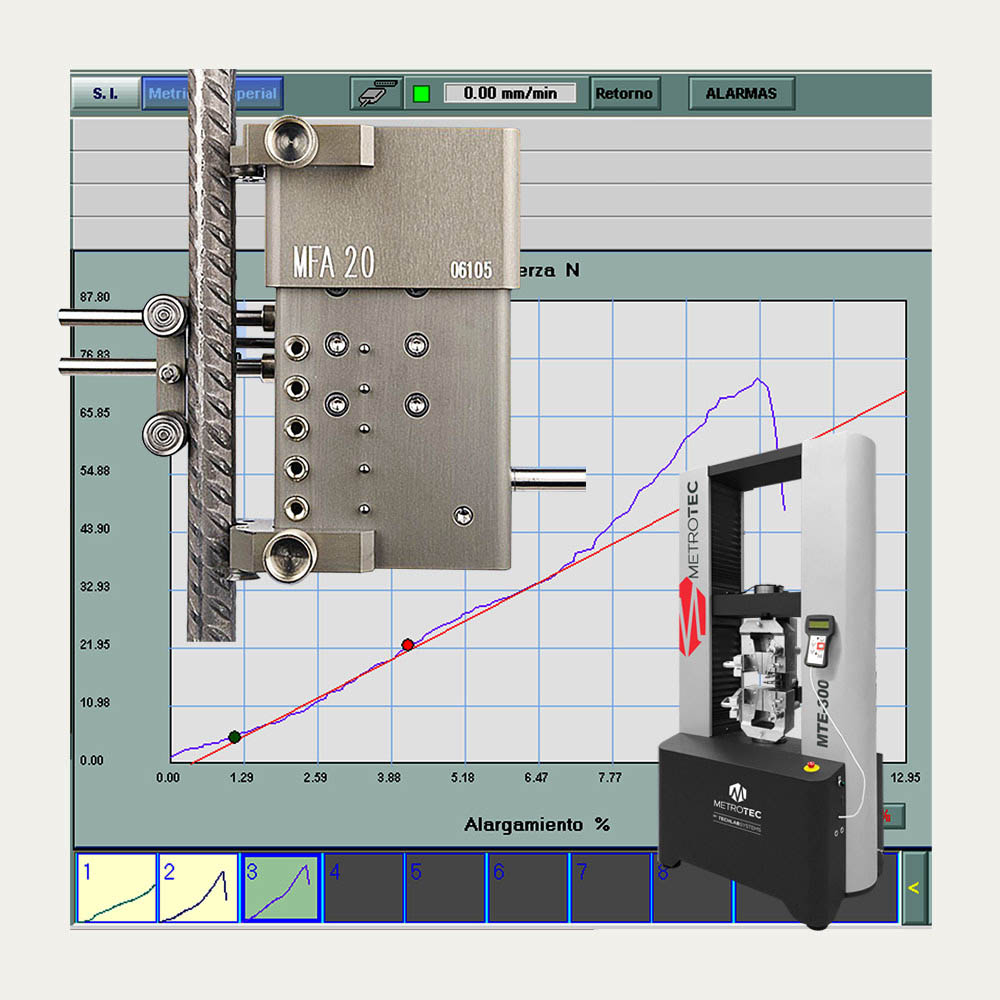Select test thumbnail 2

(199, 887)
